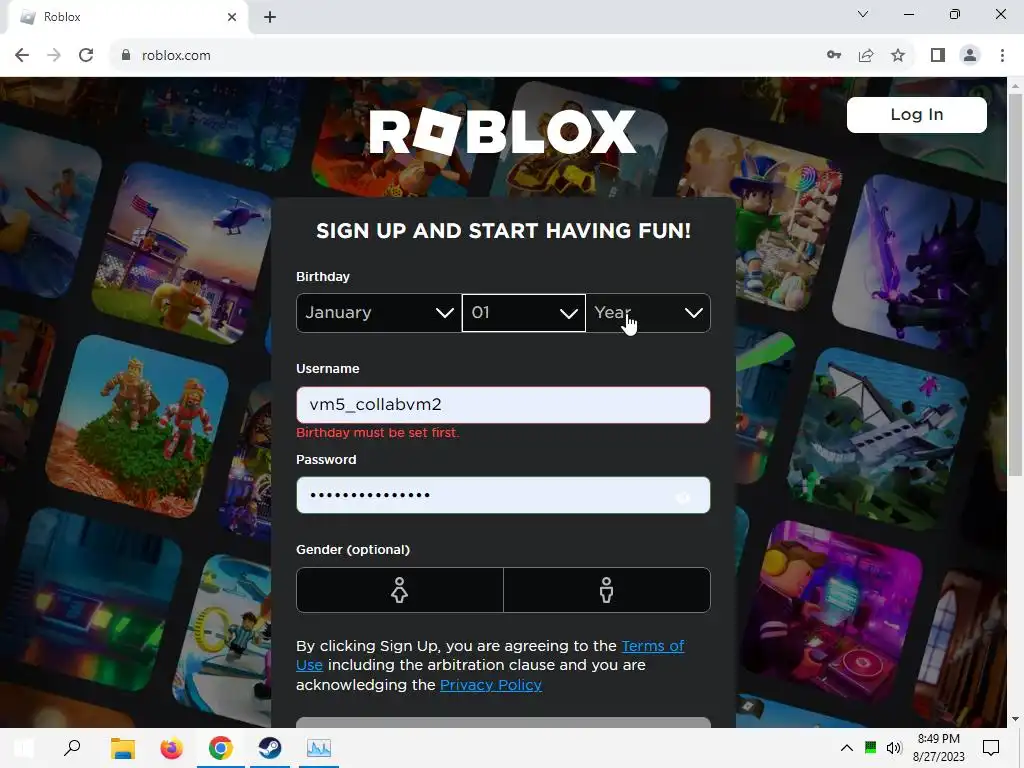Open the tab search chevron
This screenshot has height=768, width=1024.
pyautogui.click(x=863, y=14)
